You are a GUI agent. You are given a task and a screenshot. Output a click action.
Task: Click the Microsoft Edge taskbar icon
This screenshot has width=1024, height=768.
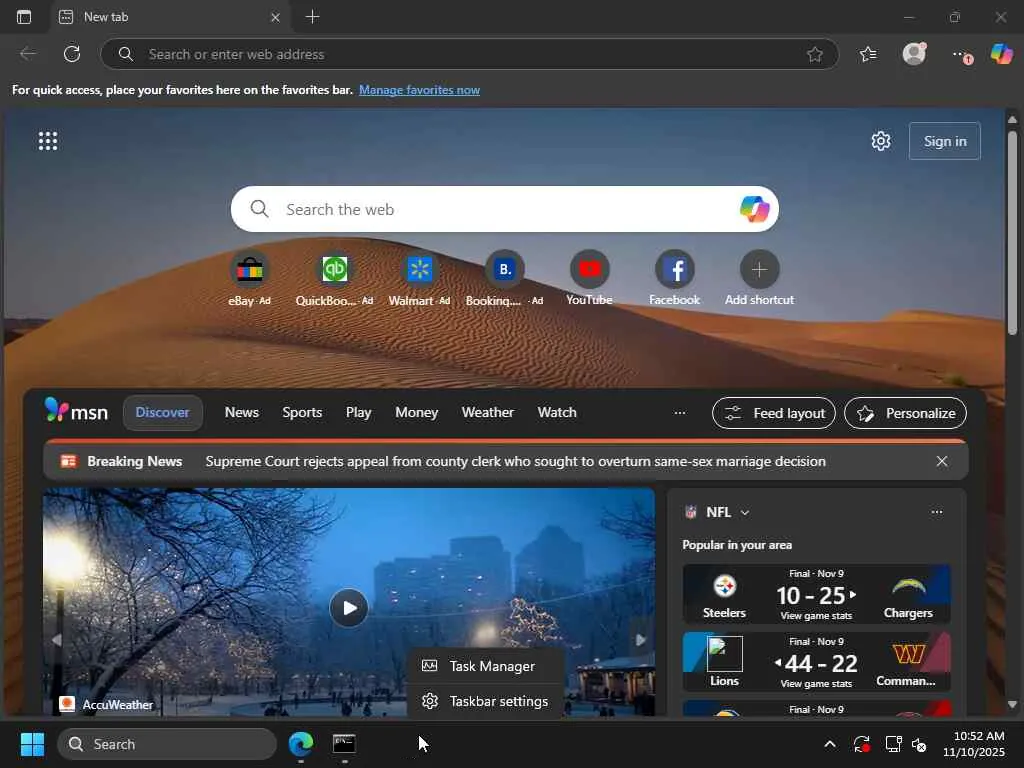tap(301, 744)
